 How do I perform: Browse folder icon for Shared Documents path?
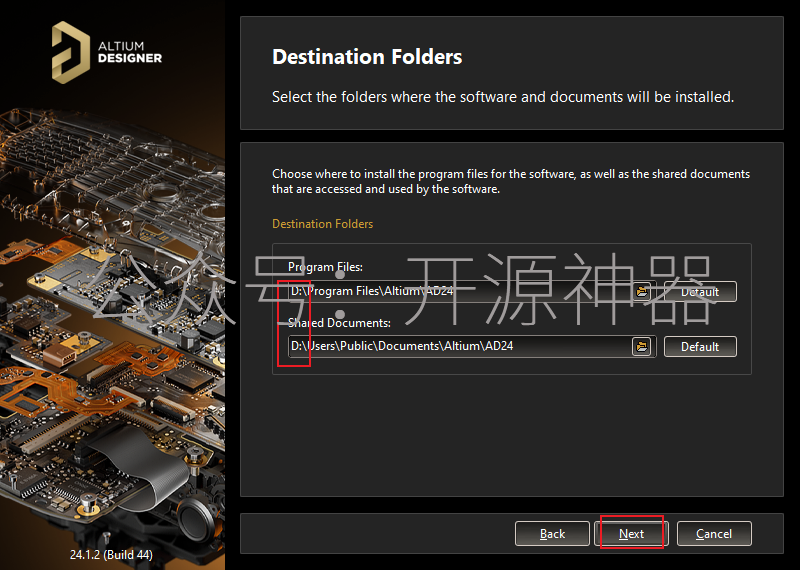click(642, 346)
